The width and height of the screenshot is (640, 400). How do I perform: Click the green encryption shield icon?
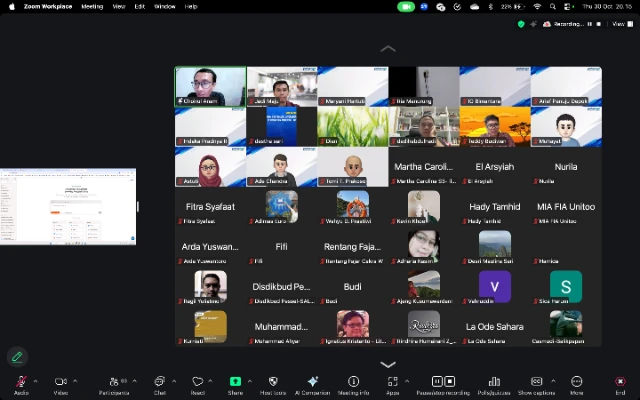coord(521,24)
